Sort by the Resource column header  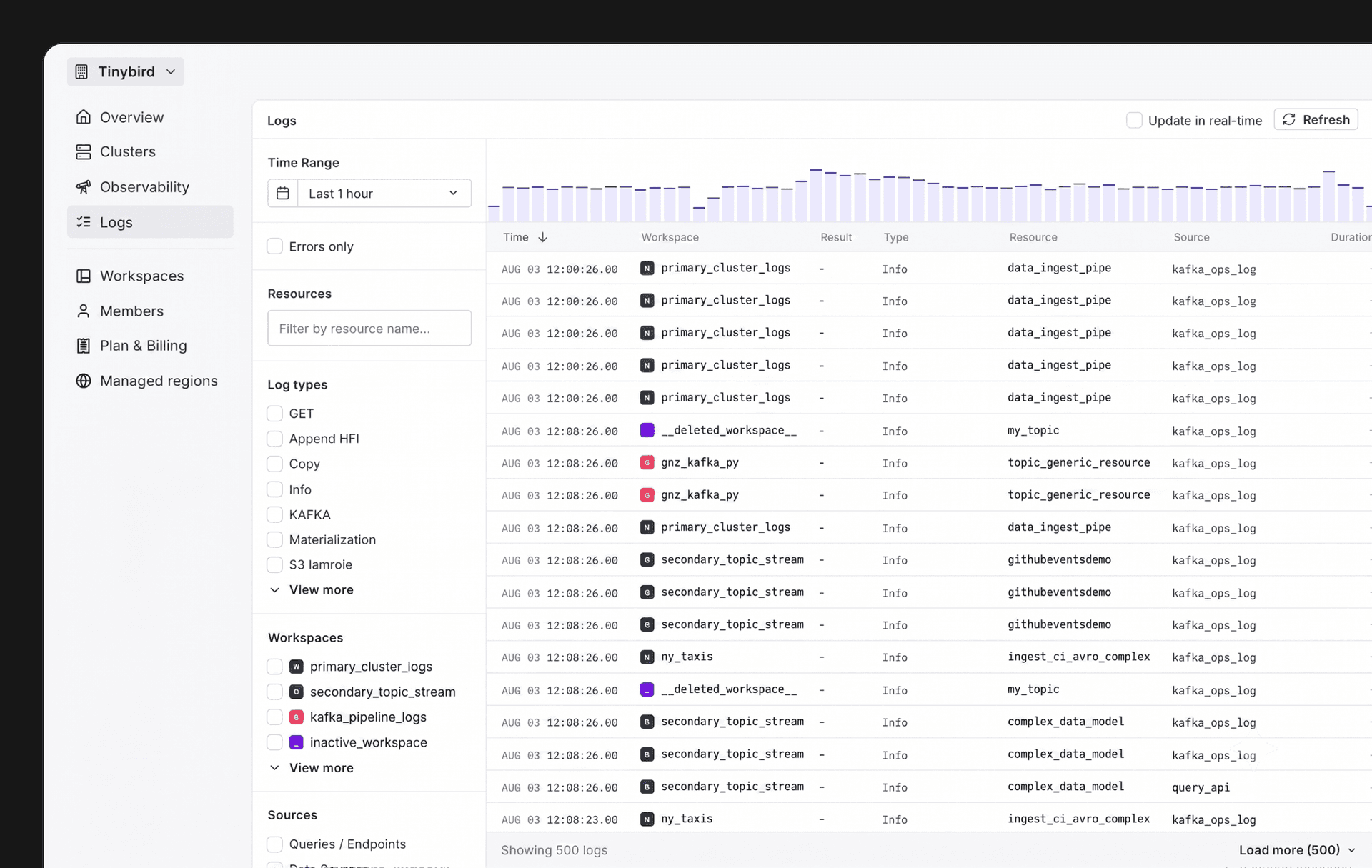coord(1033,237)
